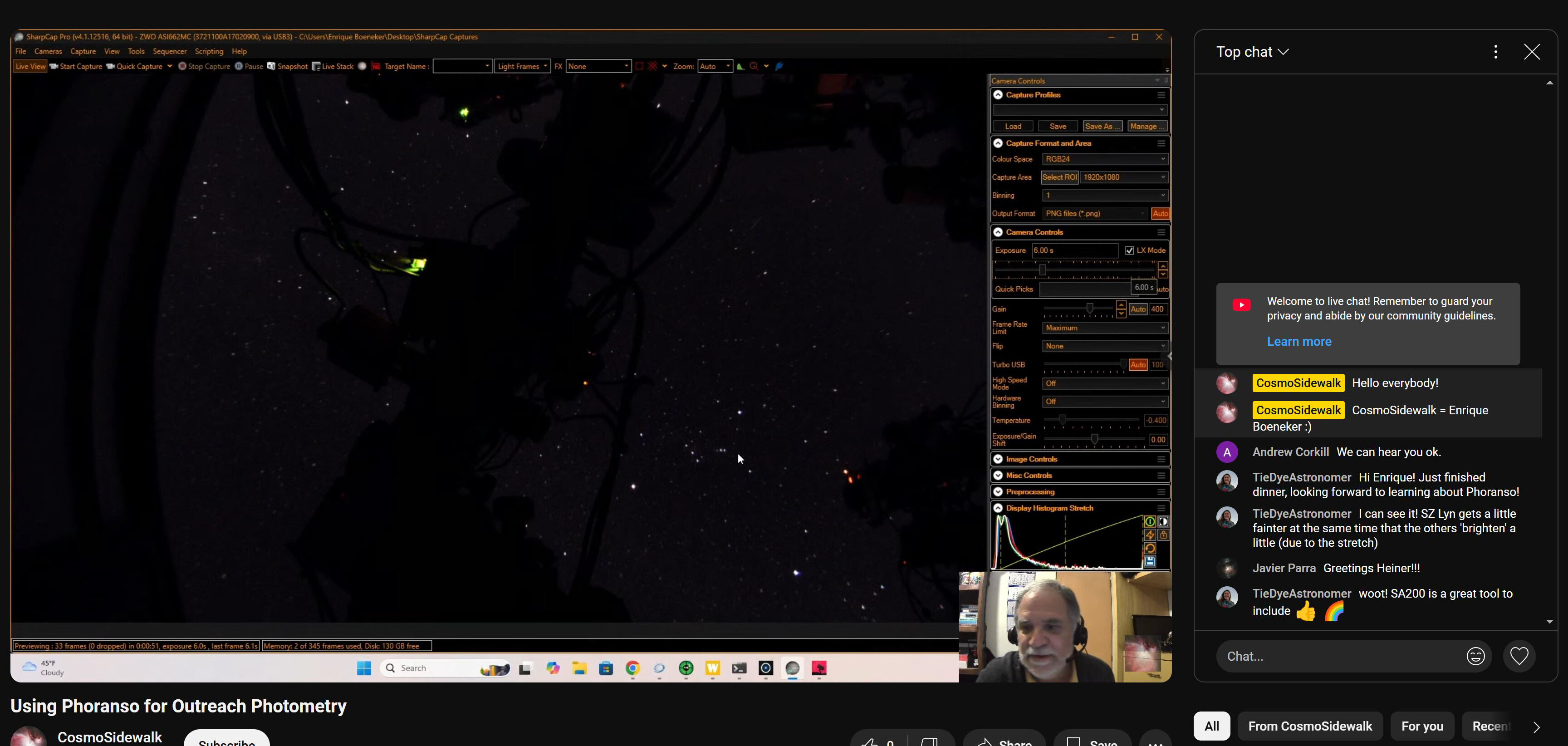Image resolution: width=1568 pixels, height=746 pixels.
Task: Open the Top chat dropdown
Action: coord(1252,52)
